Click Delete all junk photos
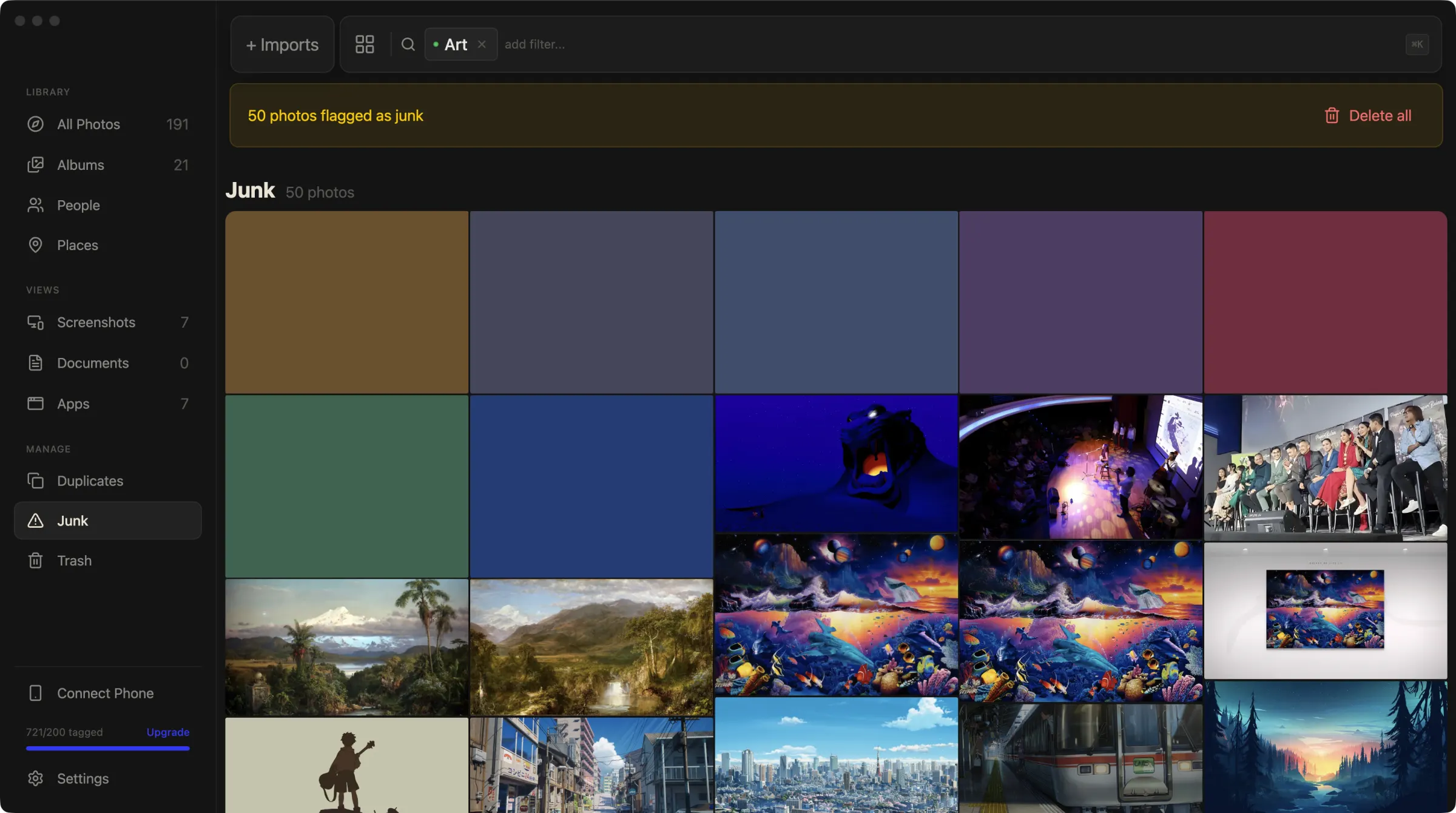 [1368, 115]
